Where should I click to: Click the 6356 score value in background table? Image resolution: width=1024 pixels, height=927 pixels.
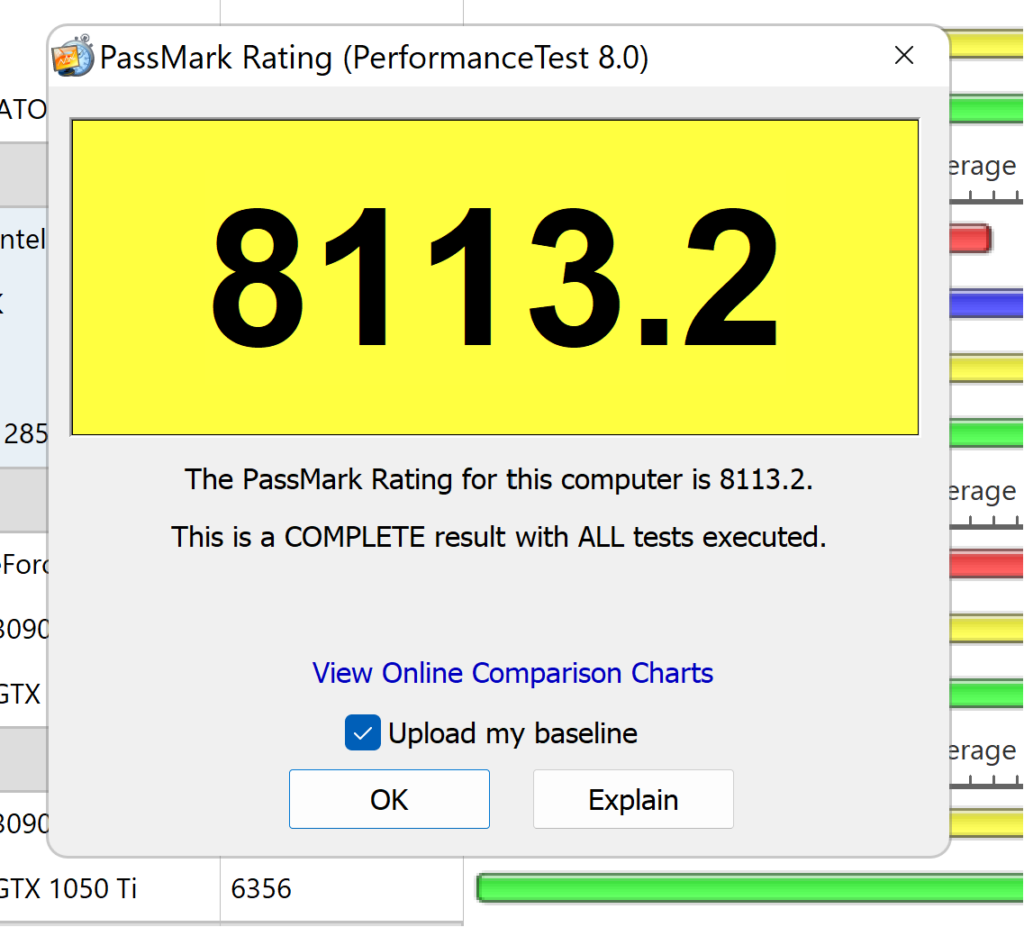pos(261,888)
